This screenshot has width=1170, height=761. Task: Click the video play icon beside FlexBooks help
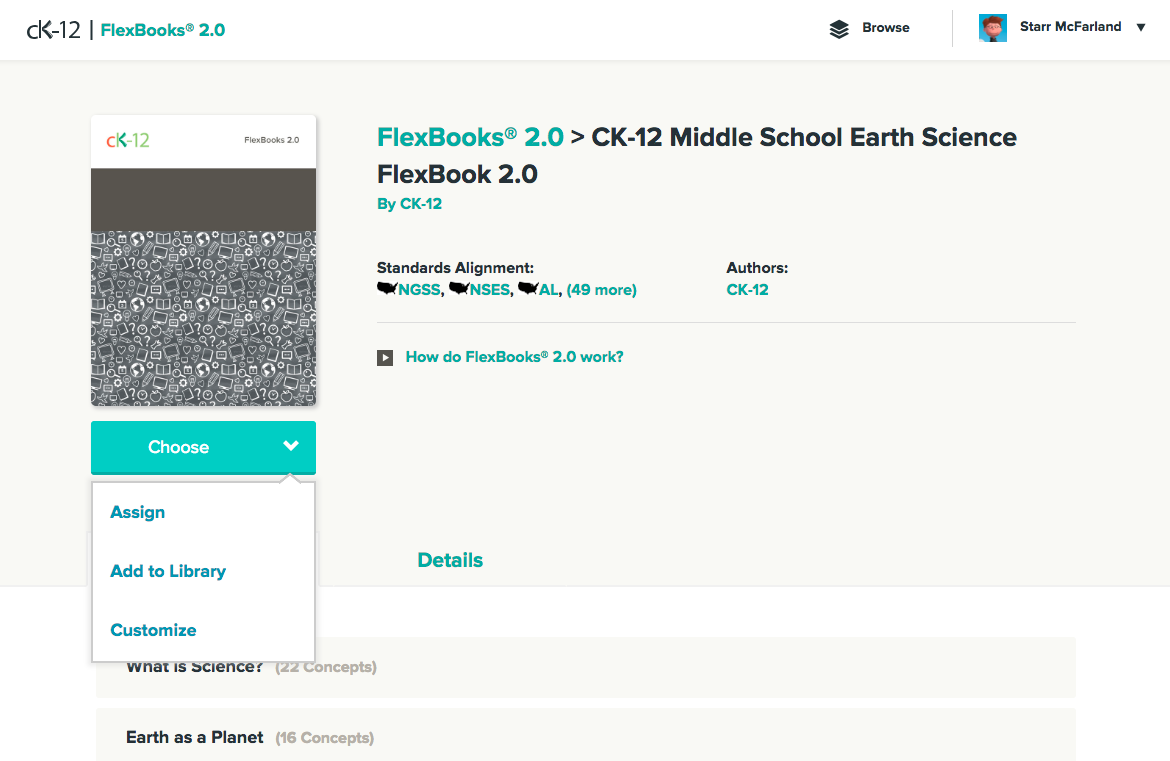(385, 357)
